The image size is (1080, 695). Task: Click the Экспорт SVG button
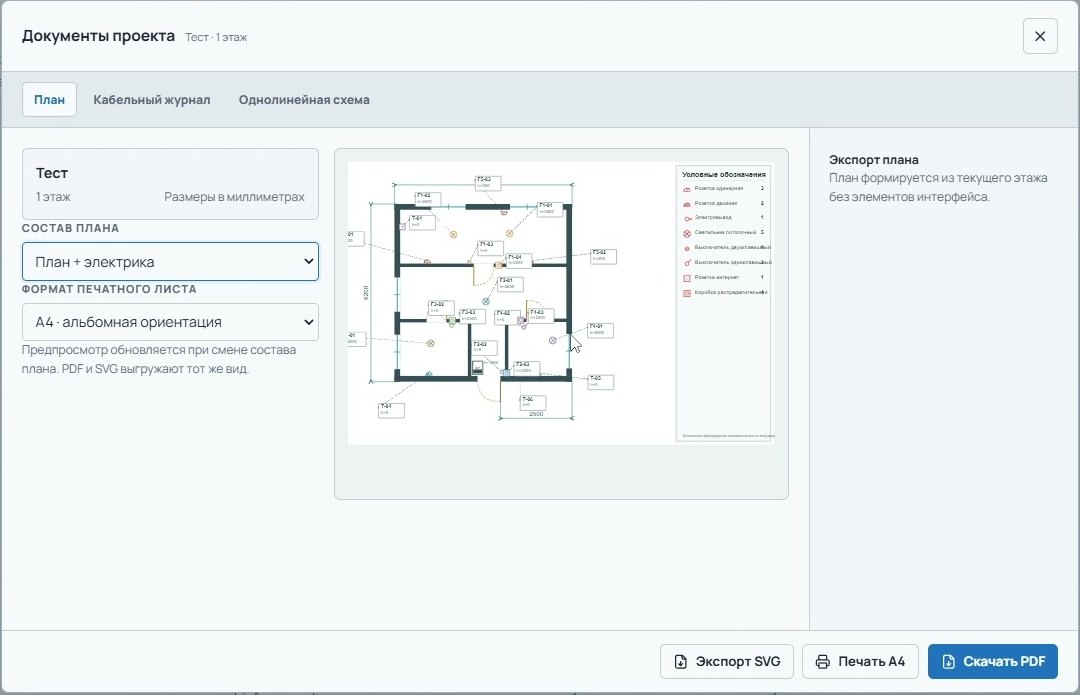click(727, 661)
